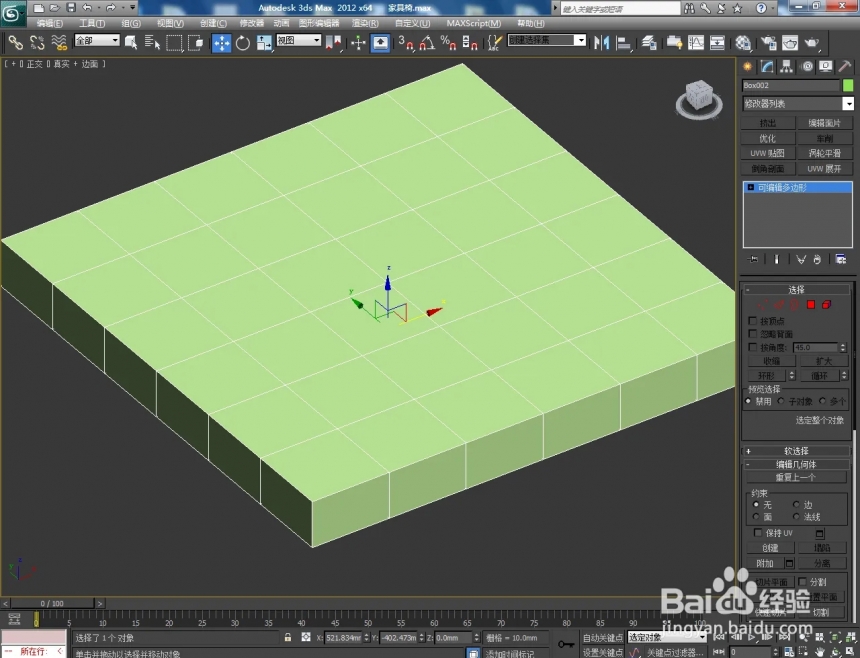Open the Render Setup teapot icon
This screenshot has height=658, width=860.
pyautogui.click(x=768, y=43)
